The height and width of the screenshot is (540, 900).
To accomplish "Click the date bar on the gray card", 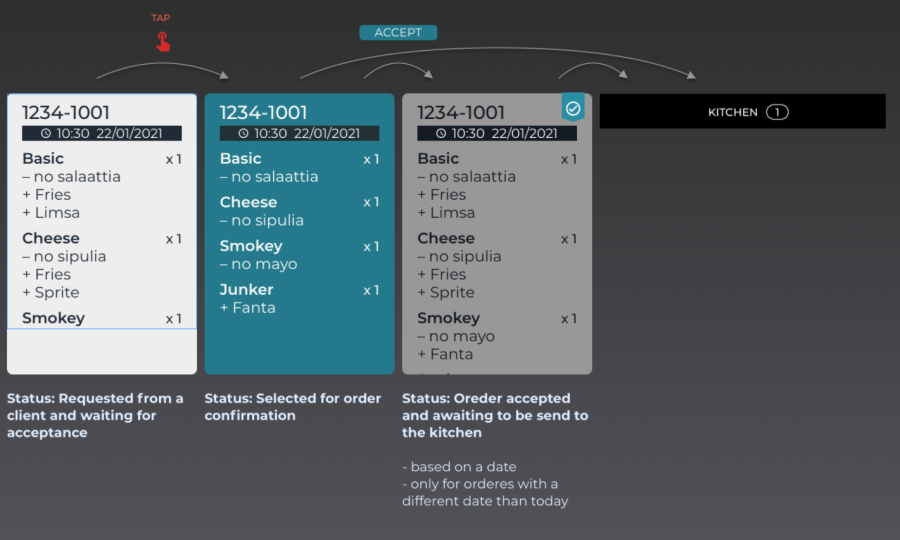I will (x=497, y=133).
